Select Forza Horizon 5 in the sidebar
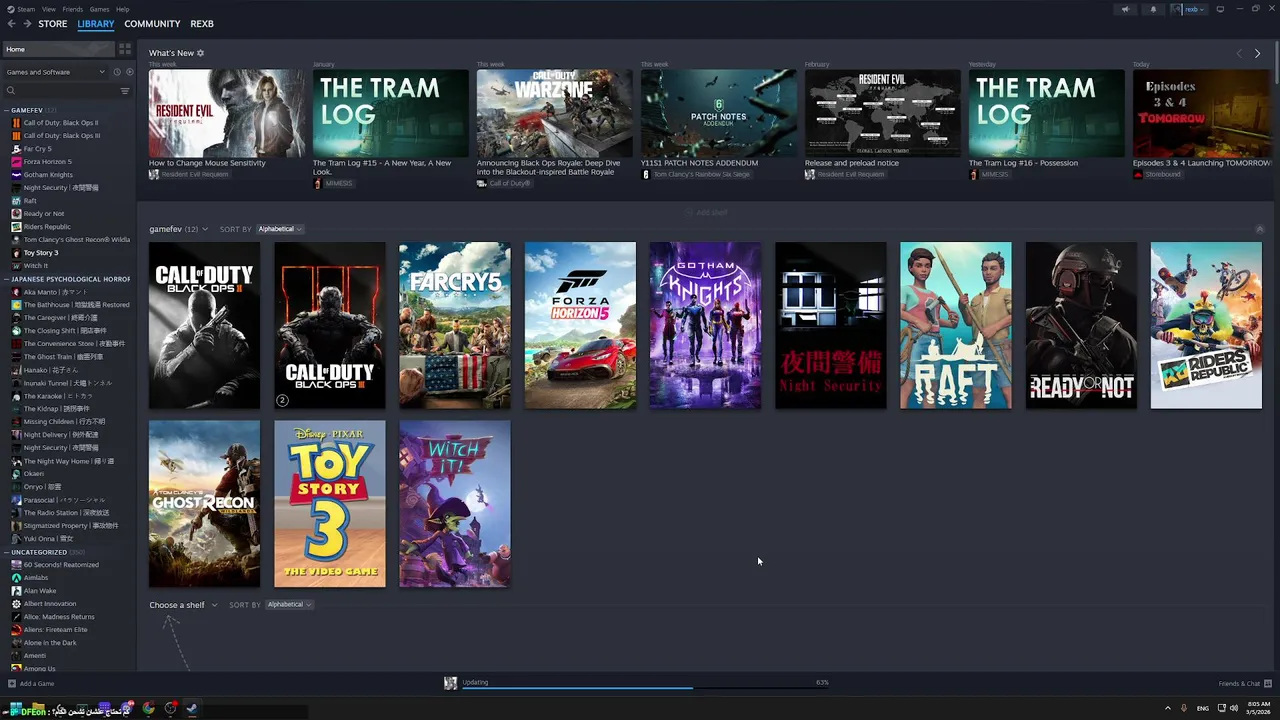Viewport: 1280px width, 720px height. coord(47,161)
